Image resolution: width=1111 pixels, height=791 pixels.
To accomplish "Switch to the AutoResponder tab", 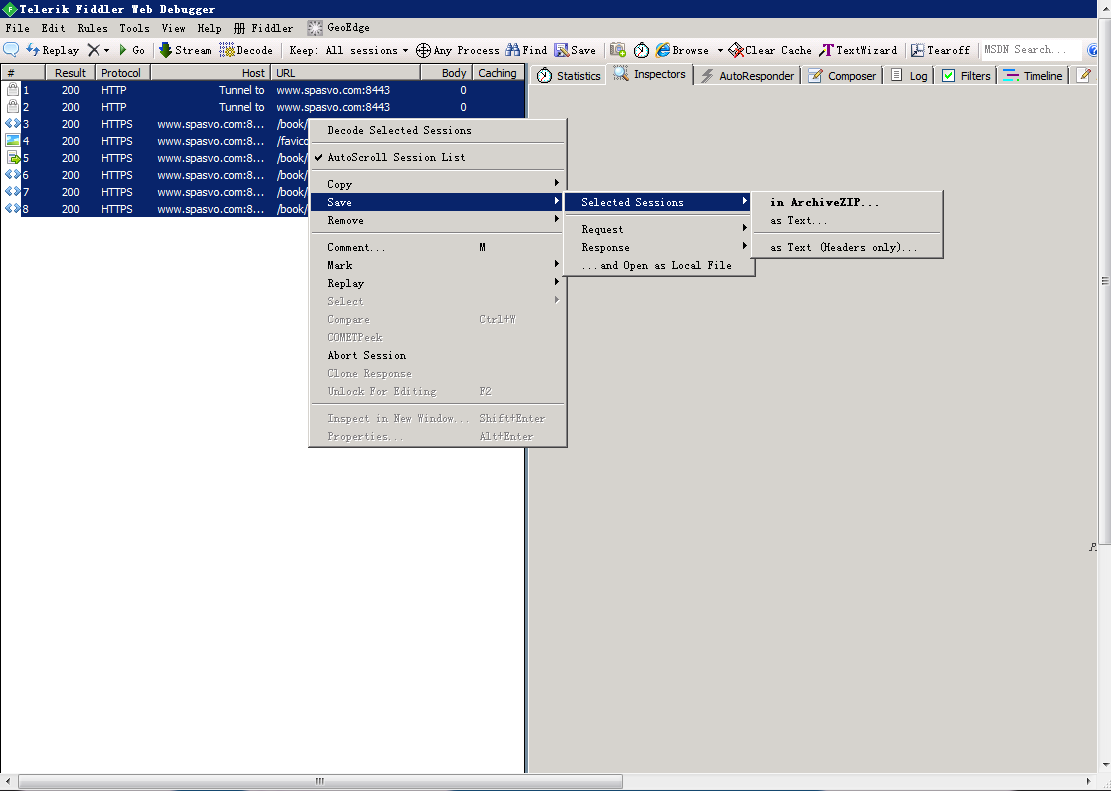I will 748,76.
